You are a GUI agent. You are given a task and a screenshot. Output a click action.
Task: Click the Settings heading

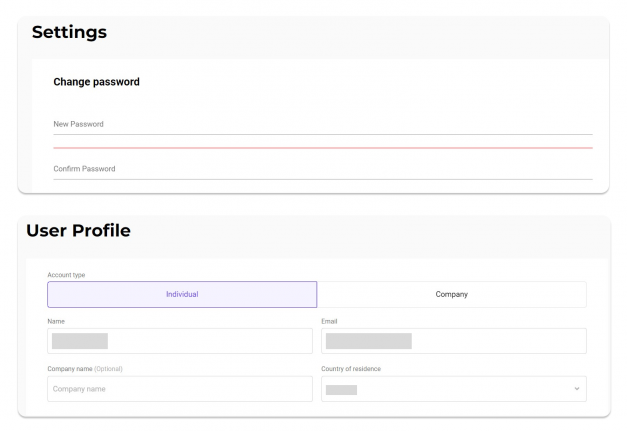(69, 32)
